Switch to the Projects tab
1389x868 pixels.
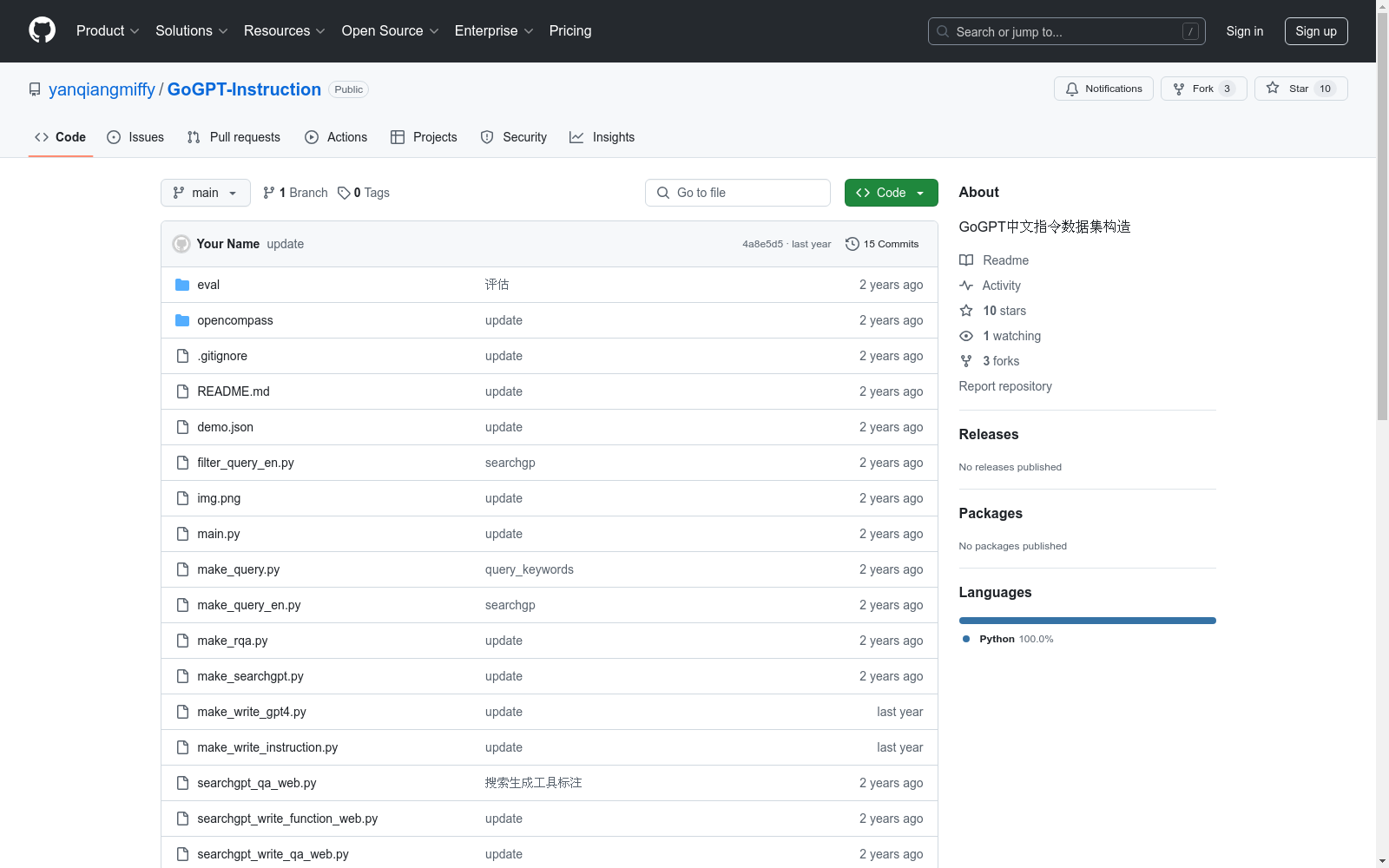[424, 137]
